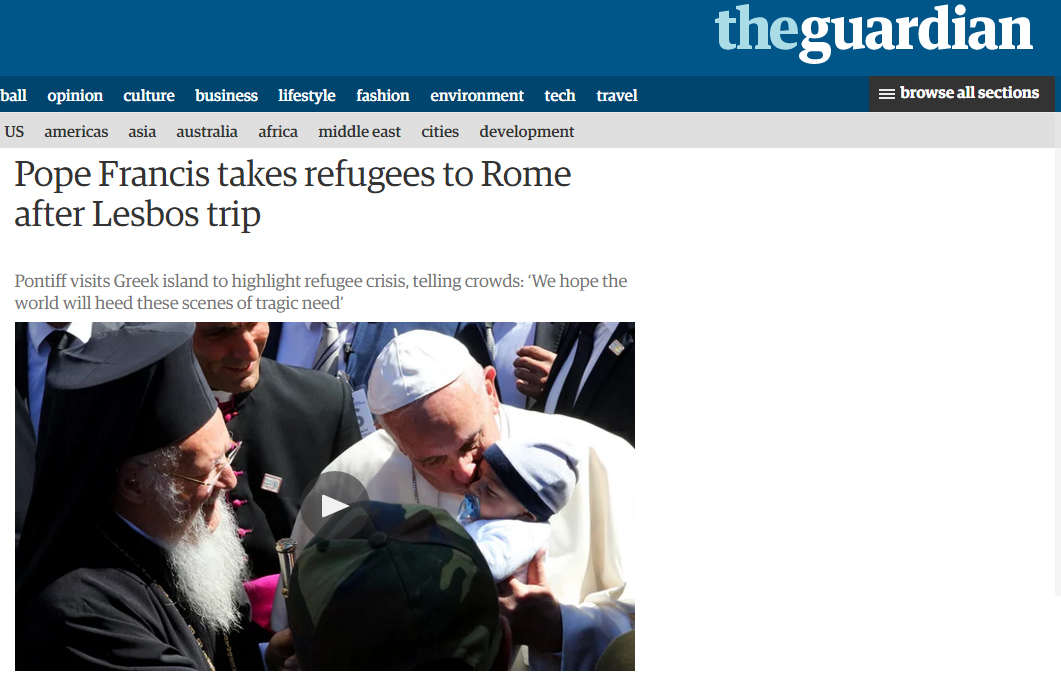This screenshot has height=677, width=1061.
Task: Go to the opinion section
Action: [x=75, y=95]
